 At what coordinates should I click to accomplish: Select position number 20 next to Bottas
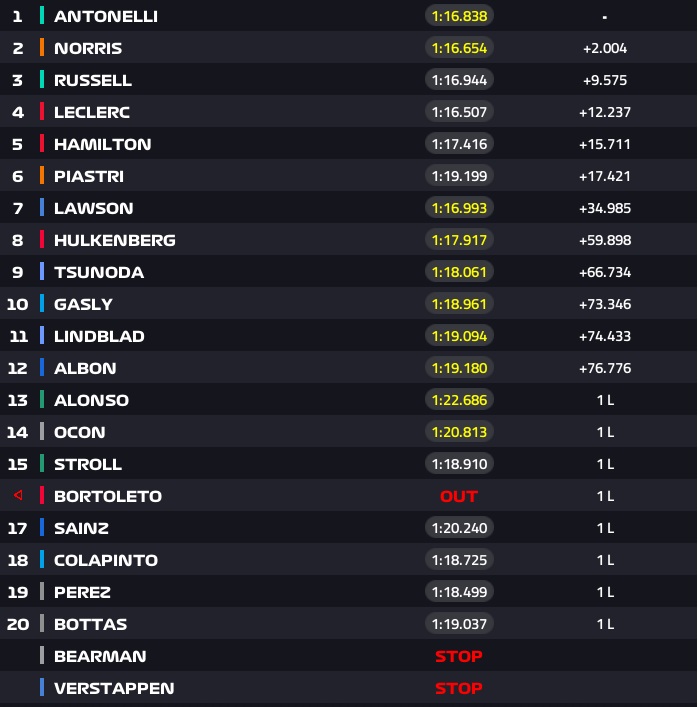tap(18, 624)
